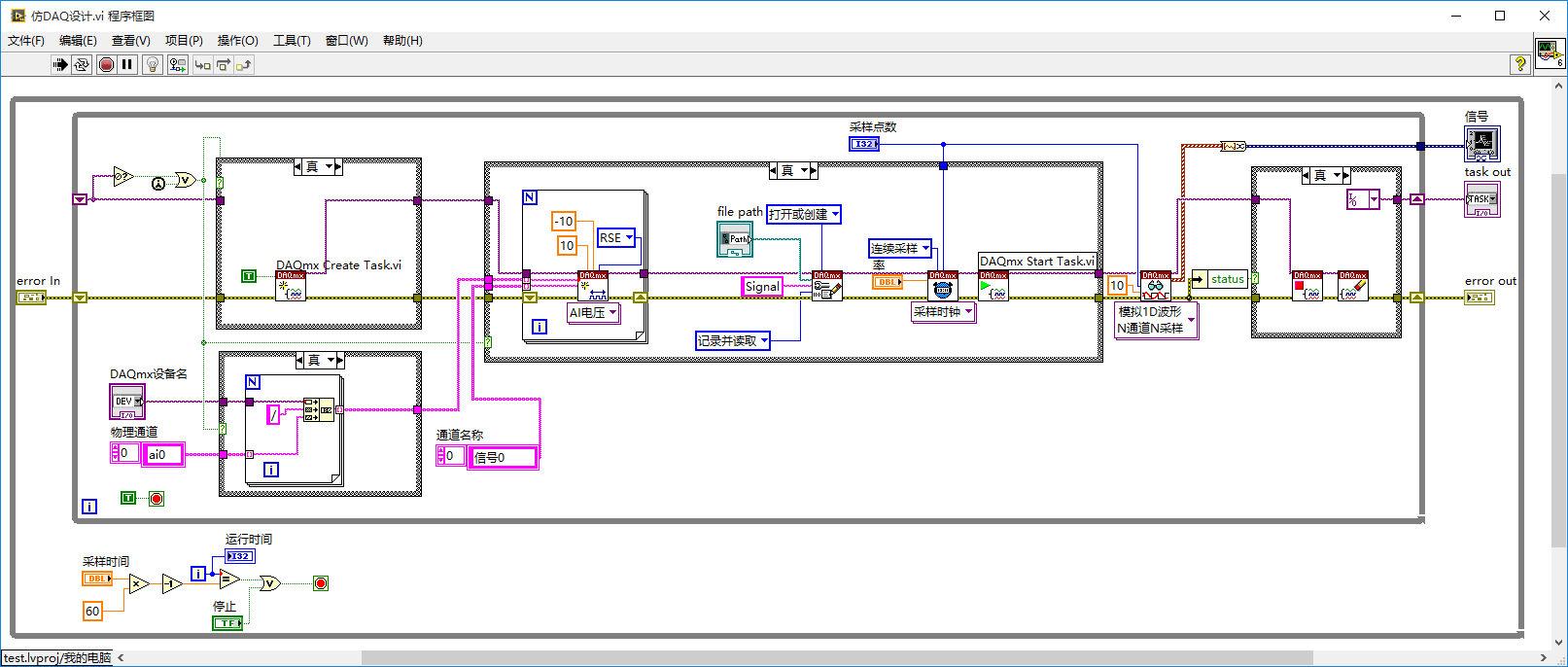Screen dimensions: 1568x667
Task: Click the 60 numeric constant
Action: click(x=92, y=611)
